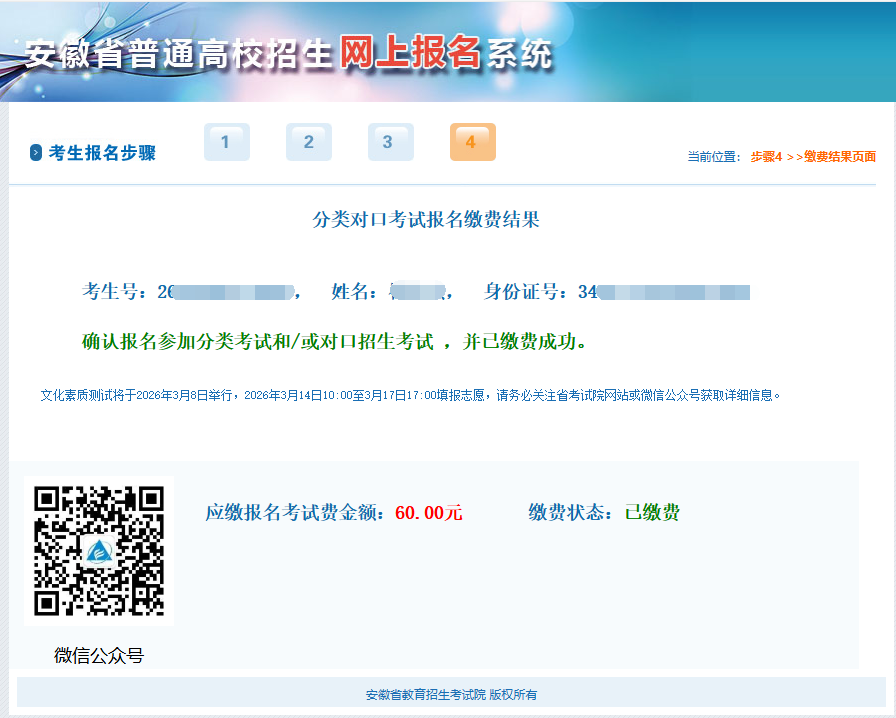Click the orange highlighted step 4 indicator
Screen dimensions: 896x718
pos(472,142)
